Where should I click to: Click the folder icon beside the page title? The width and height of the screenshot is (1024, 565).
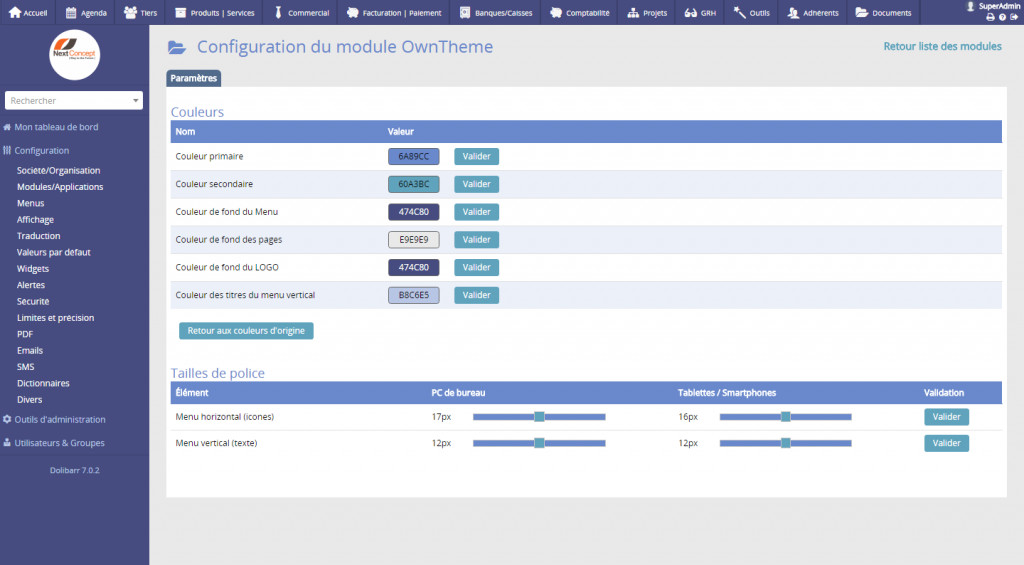(x=177, y=47)
